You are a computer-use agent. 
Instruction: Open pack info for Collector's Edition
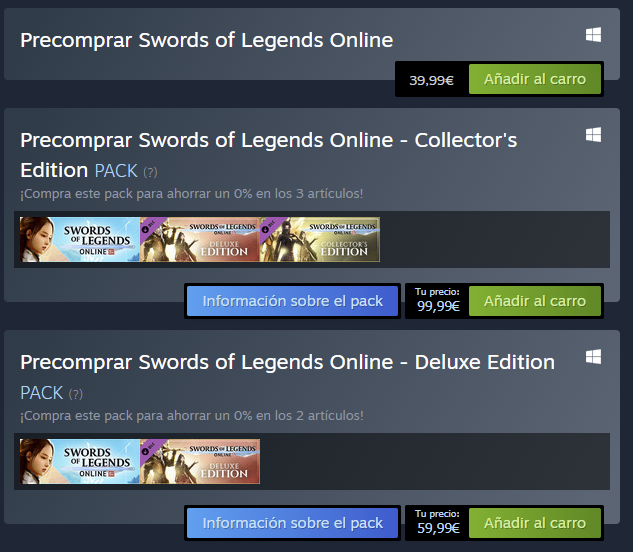click(x=292, y=301)
